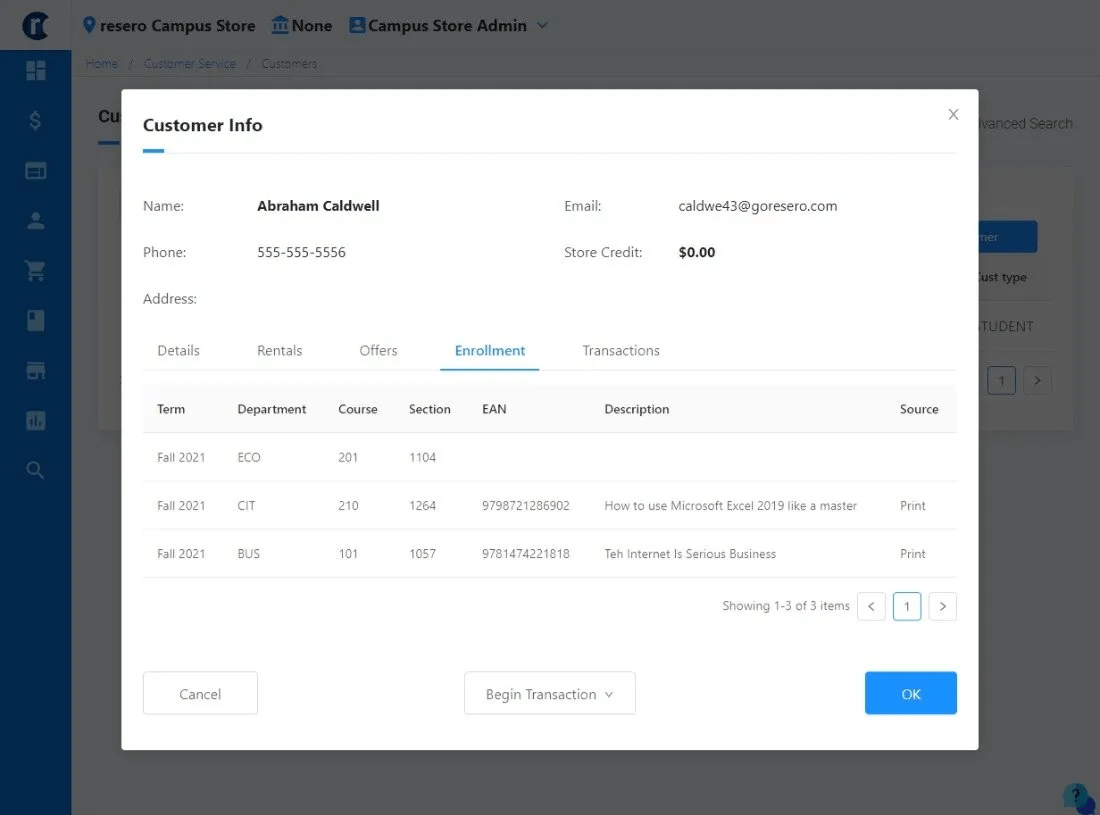Click the Department column header

coord(271,409)
